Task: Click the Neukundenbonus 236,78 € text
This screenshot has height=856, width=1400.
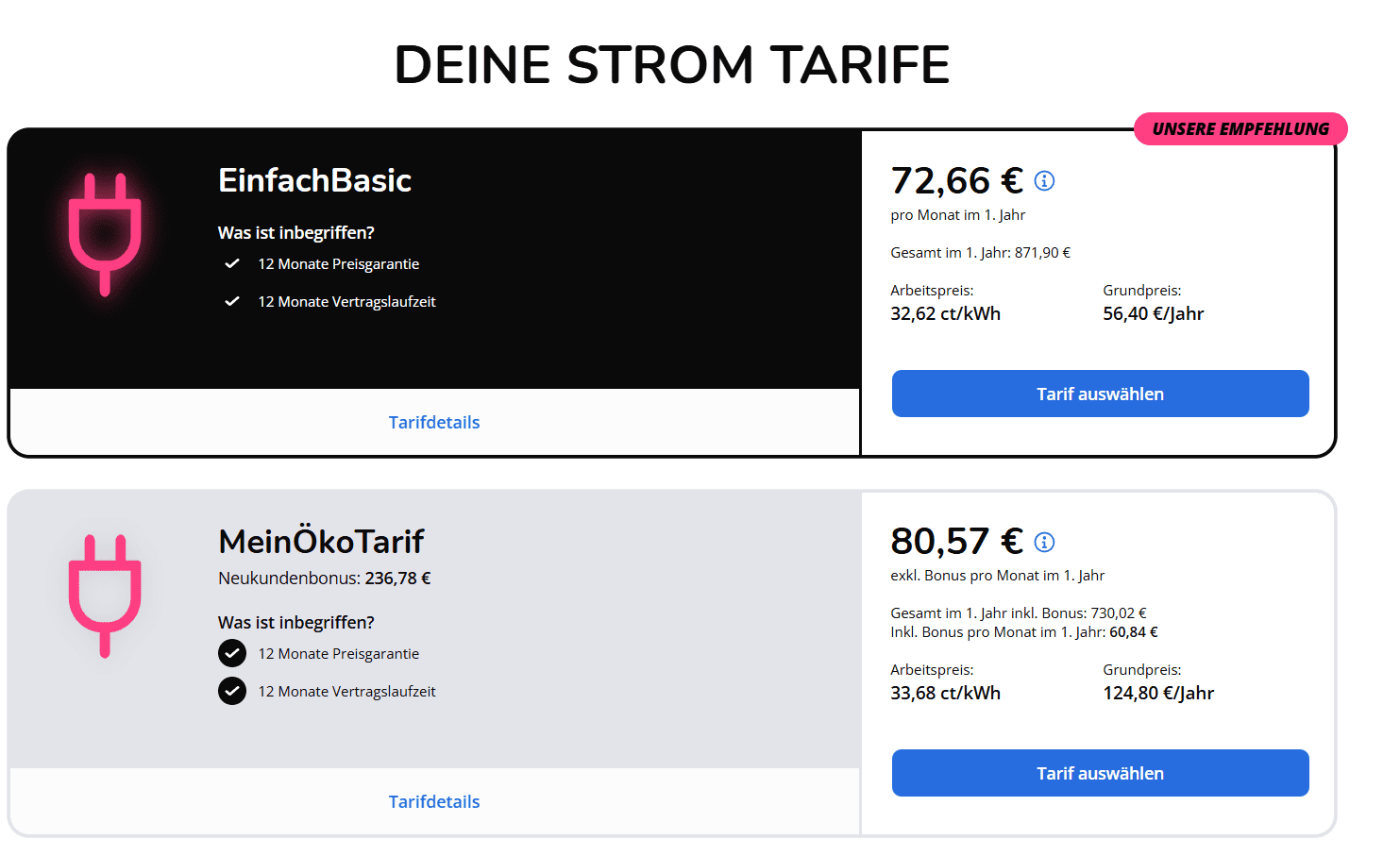Action: (325, 579)
